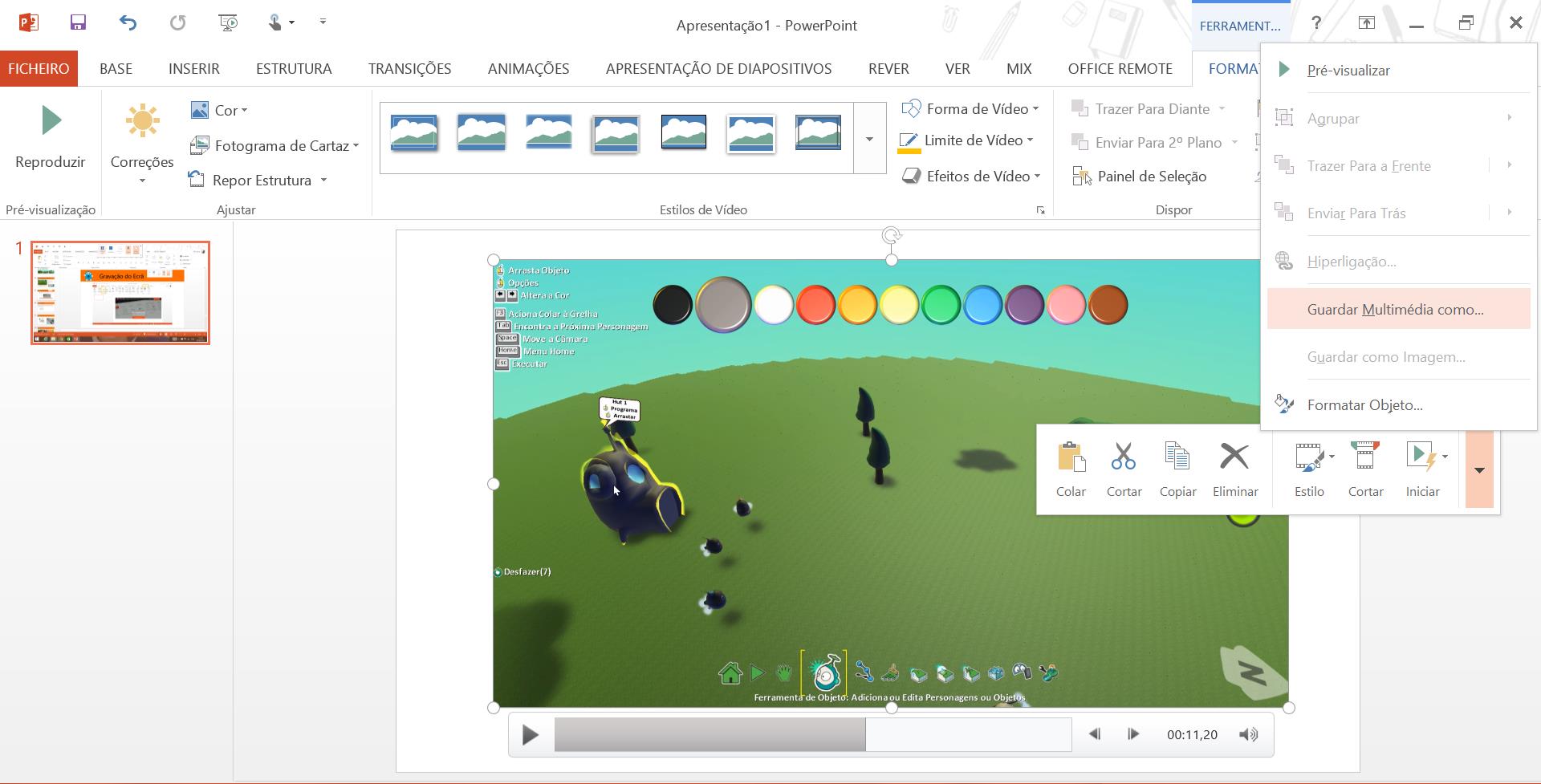Select the fourth video style with shadow

pyautogui.click(x=616, y=132)
